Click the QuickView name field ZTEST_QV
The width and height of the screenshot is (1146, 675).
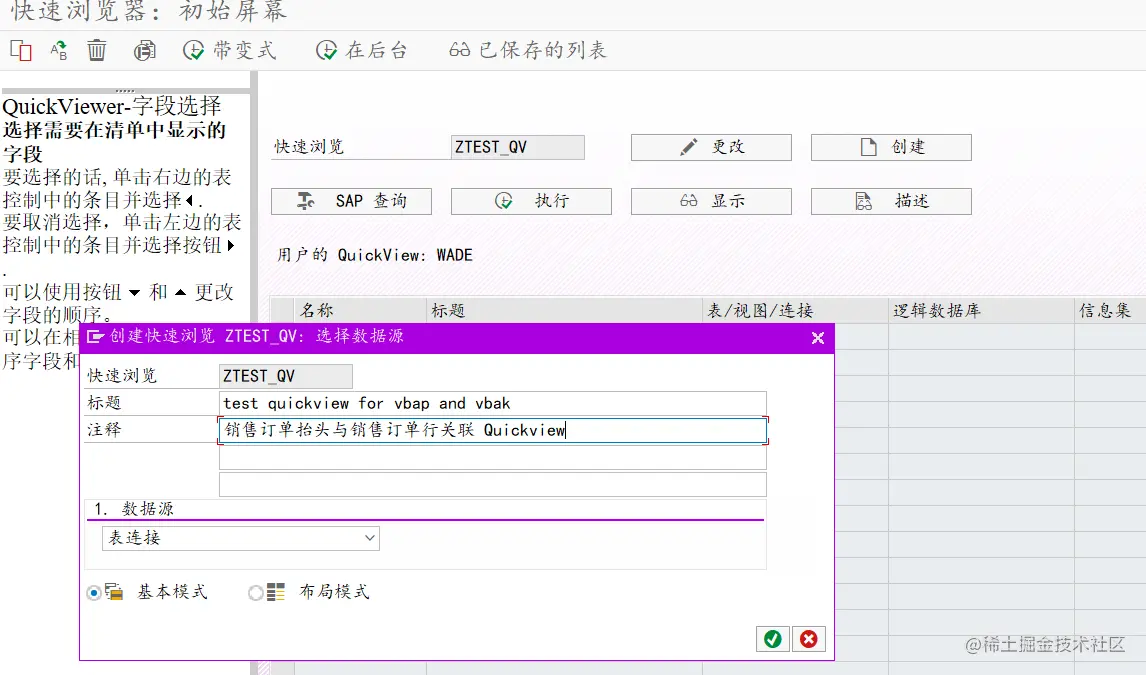517,147
